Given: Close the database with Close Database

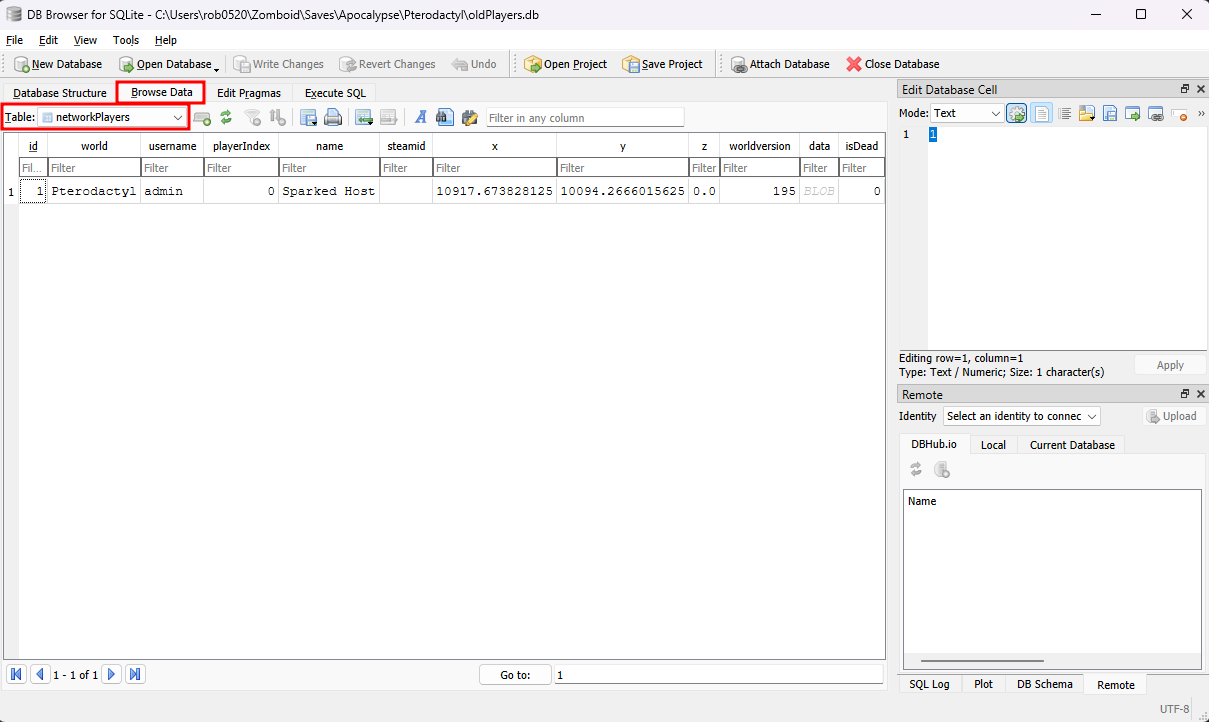Looking at the screenshot, I should tap(892, 64).
